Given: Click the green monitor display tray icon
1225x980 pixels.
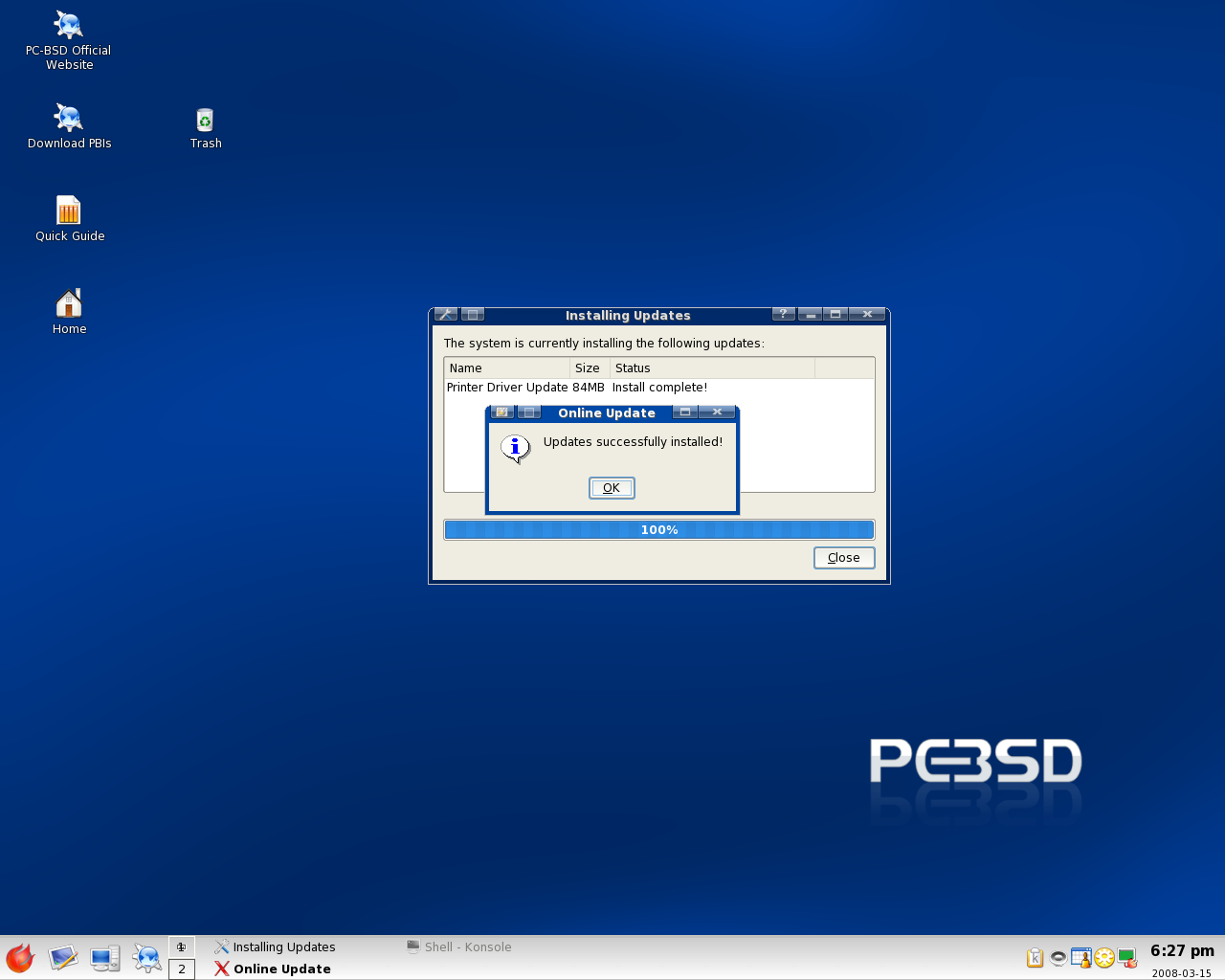Looking at the screenshot, I should [1126, 958].
